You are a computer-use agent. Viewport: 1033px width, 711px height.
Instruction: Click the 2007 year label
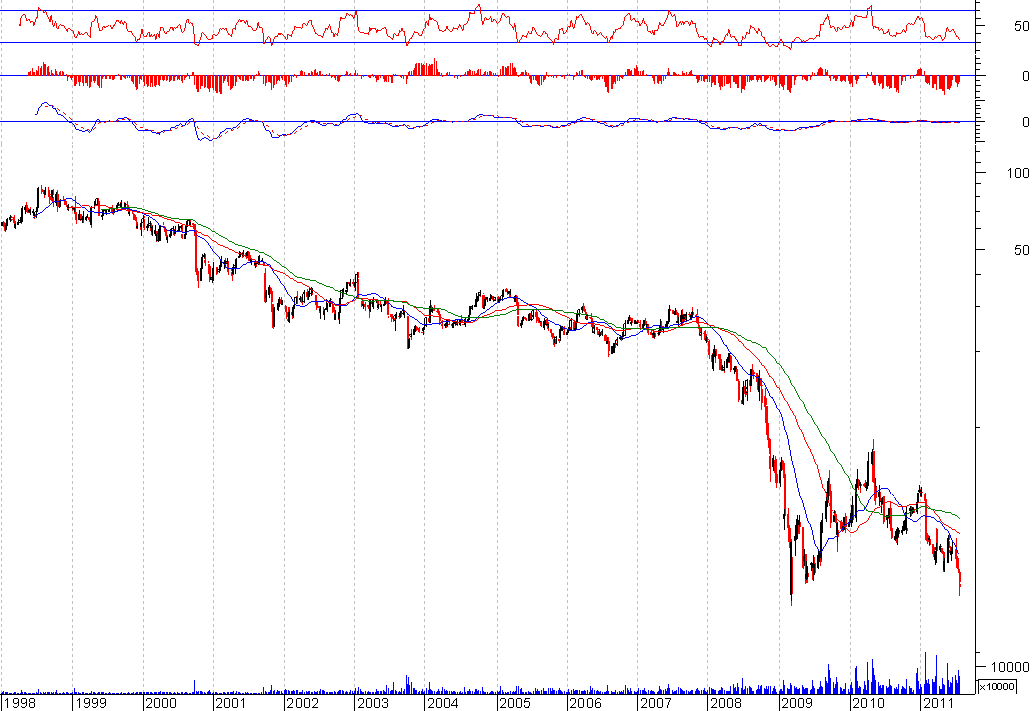click(x=656, y=703)
